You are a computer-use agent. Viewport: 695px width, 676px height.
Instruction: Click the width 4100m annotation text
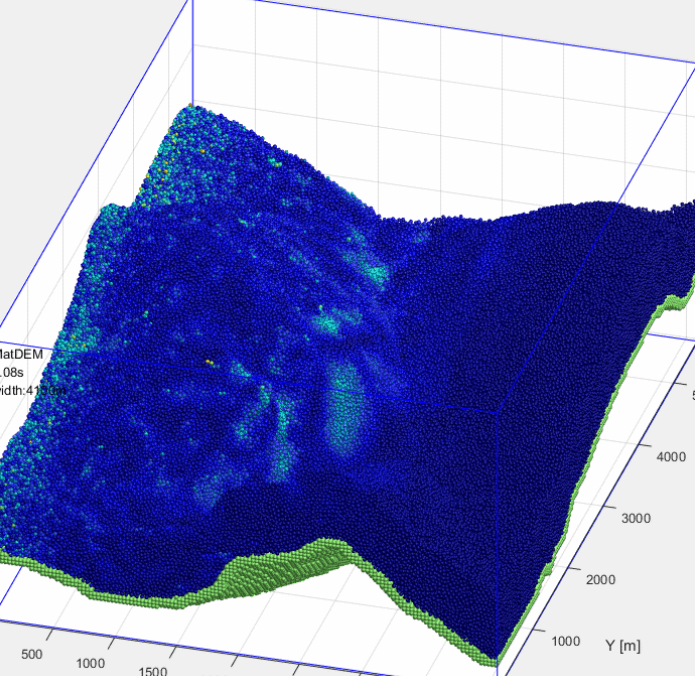point(33,391)
